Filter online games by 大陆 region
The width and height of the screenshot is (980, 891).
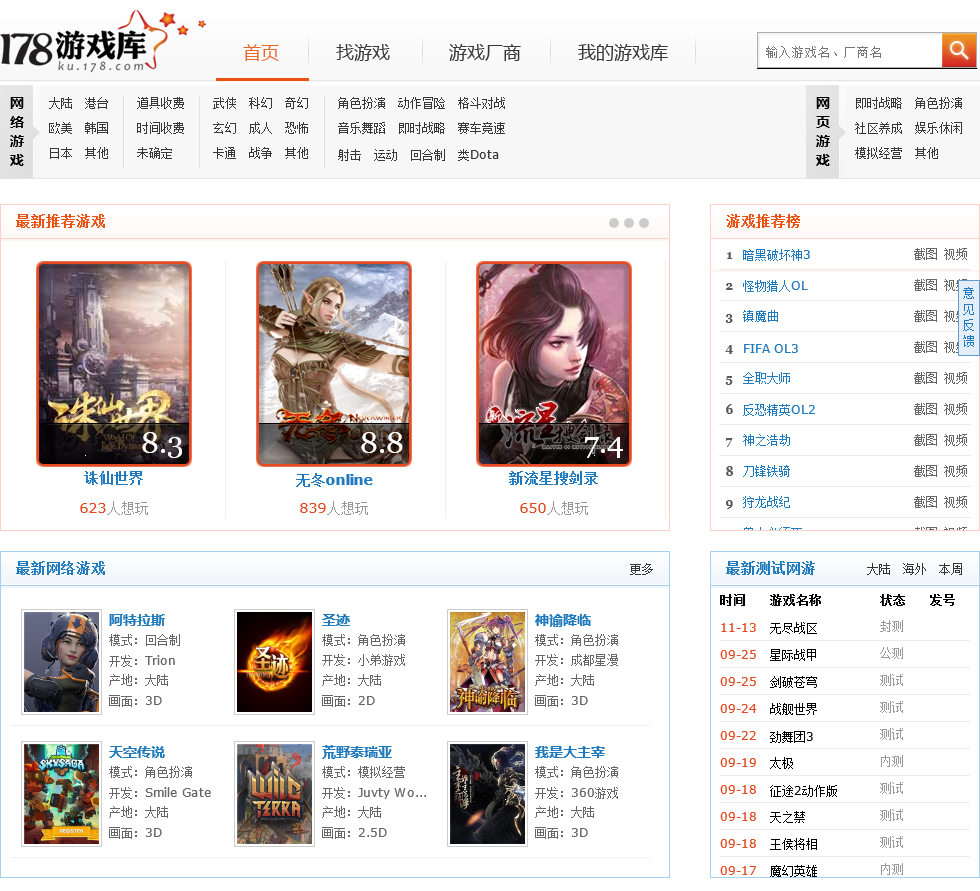point(61,103)
